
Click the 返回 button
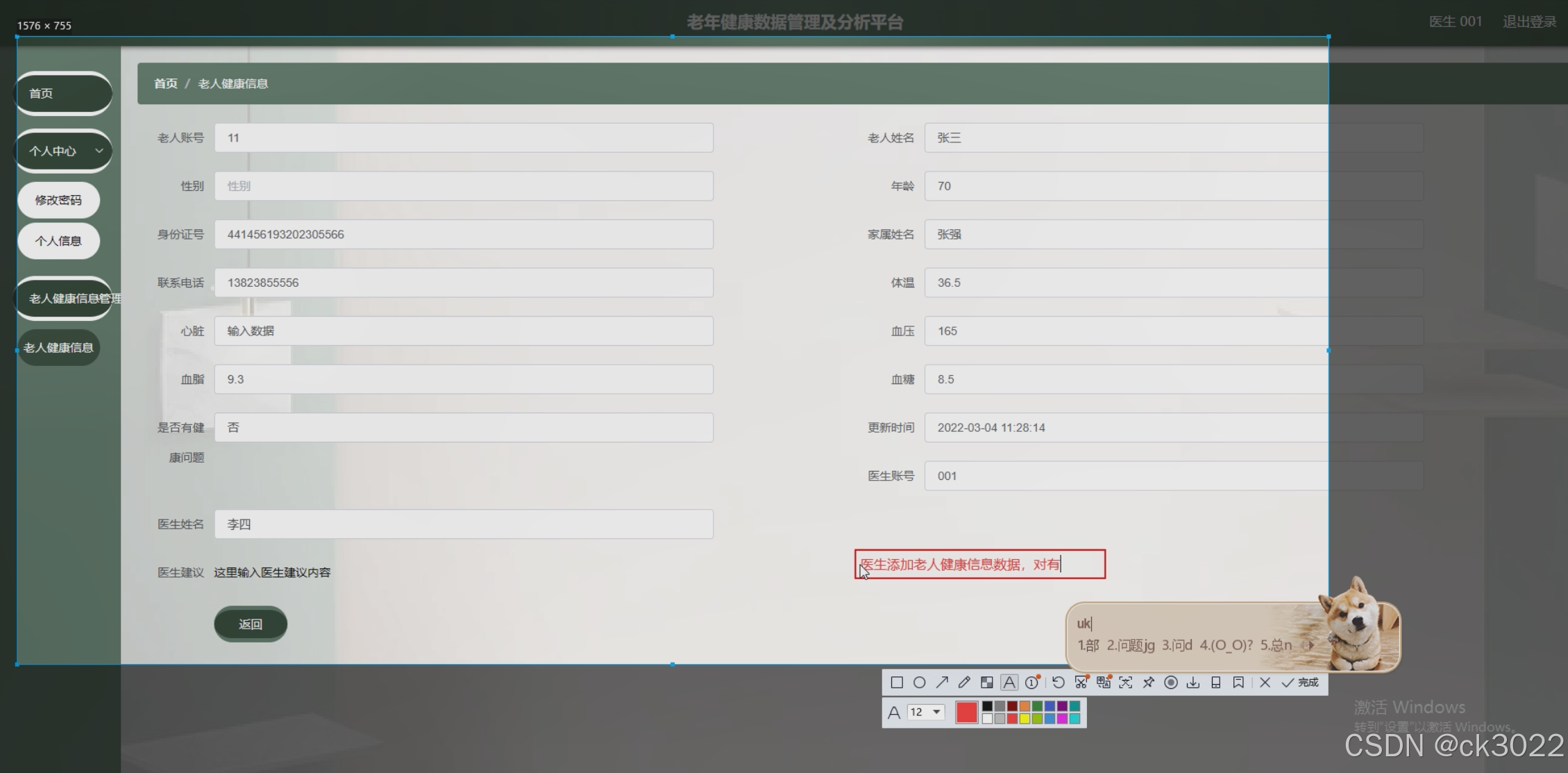pos(251,624)
